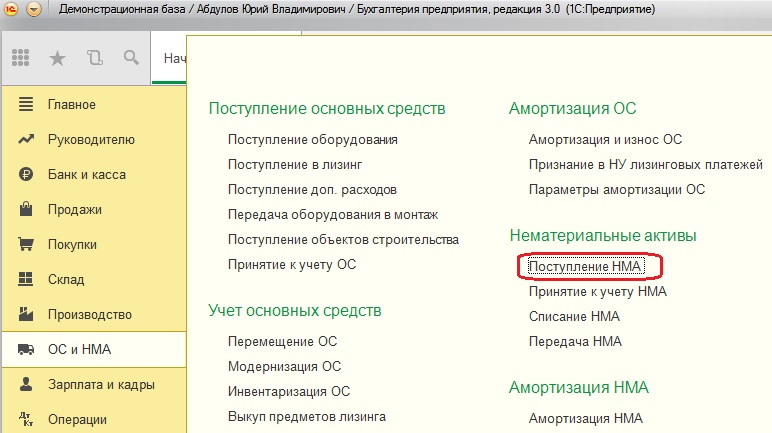Open Поступление объектов строительства

point(343,239)
